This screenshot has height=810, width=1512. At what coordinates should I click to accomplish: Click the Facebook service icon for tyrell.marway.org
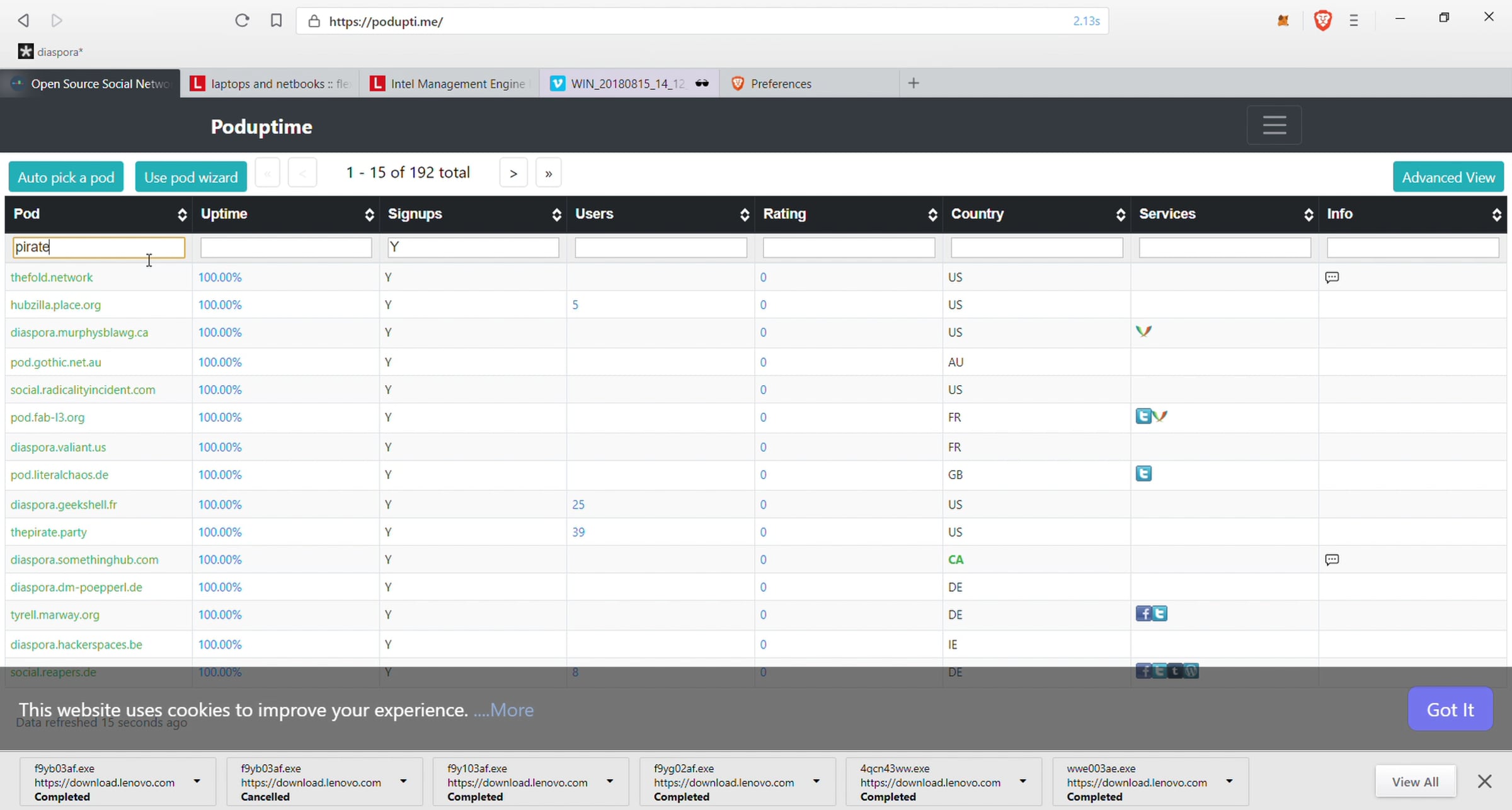(1143, 613)
